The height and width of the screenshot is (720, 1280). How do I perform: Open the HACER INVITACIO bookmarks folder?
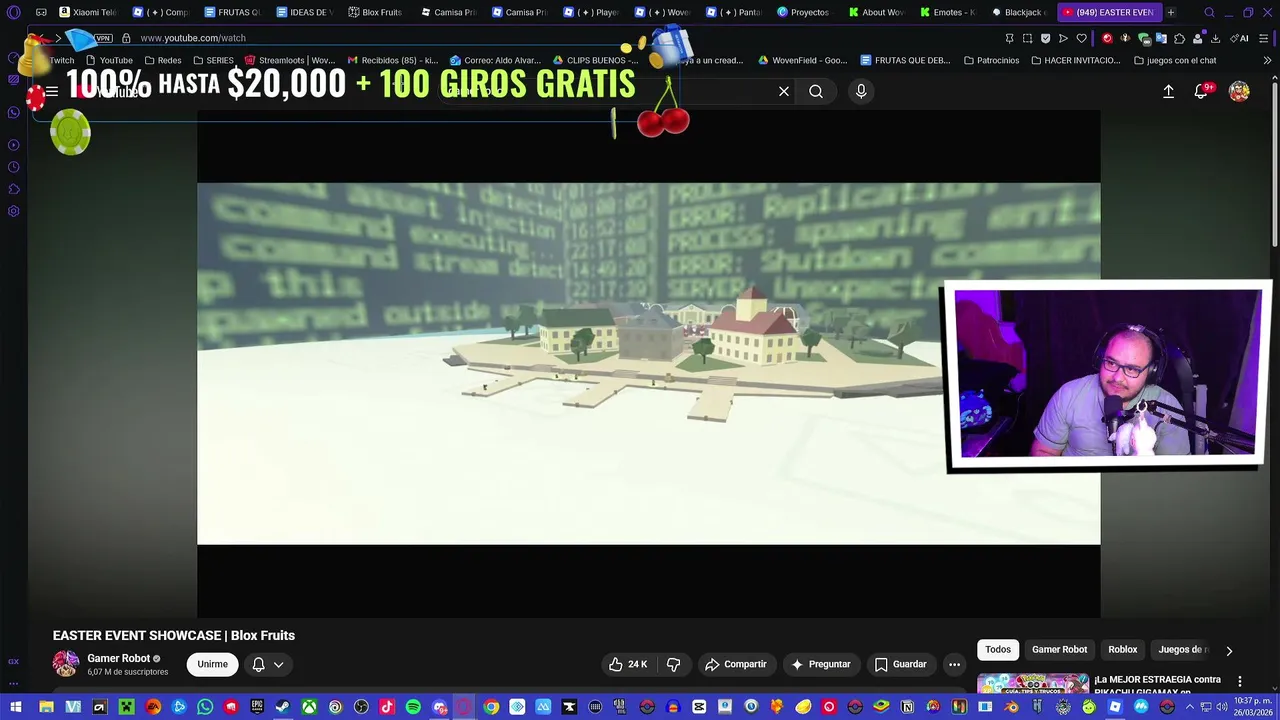1075,60
